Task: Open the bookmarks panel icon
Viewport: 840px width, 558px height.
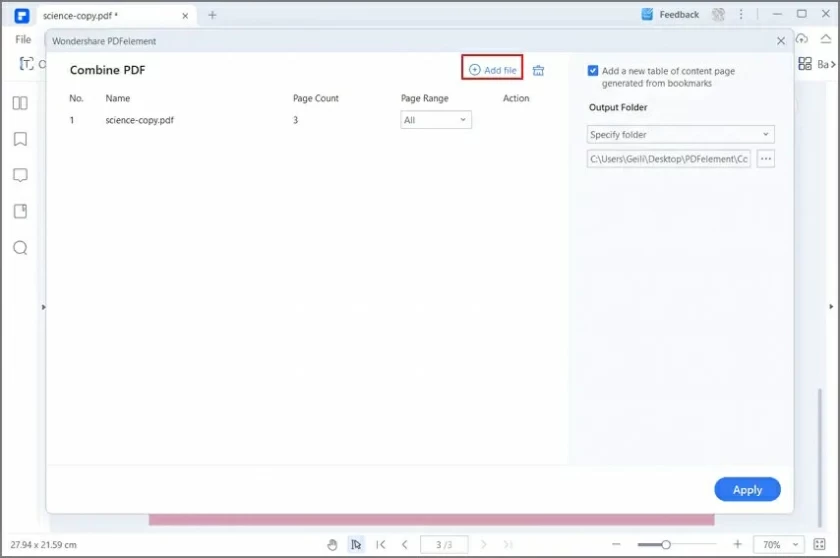Action: [x=20, y=139]
